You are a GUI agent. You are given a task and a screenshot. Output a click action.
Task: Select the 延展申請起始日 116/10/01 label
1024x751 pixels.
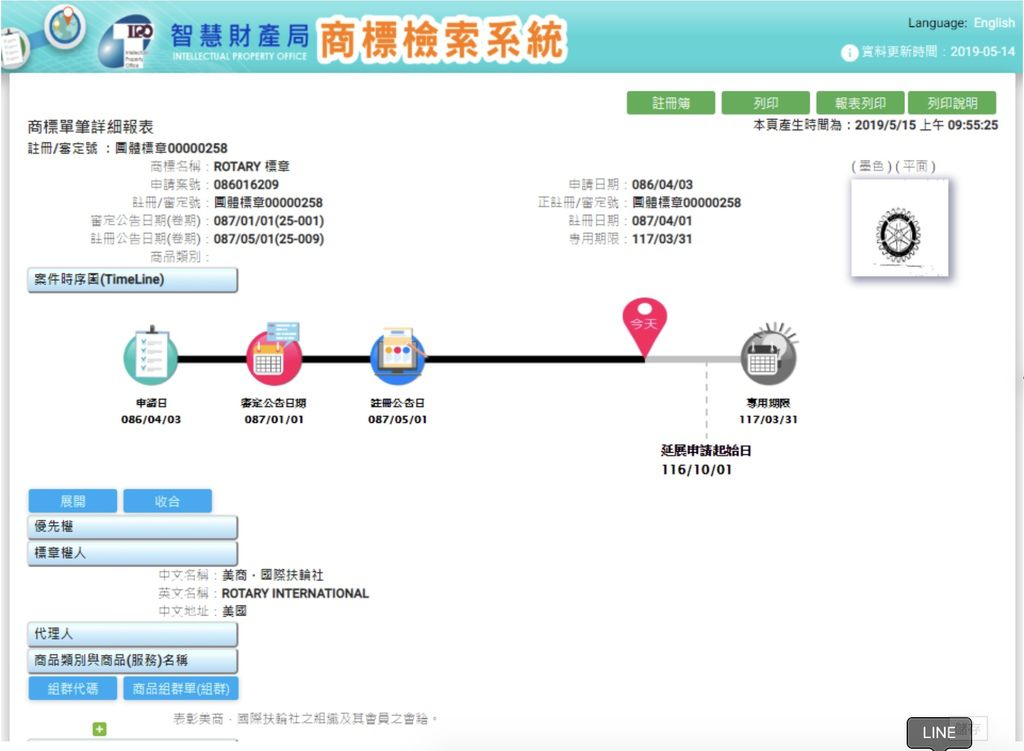706,460
